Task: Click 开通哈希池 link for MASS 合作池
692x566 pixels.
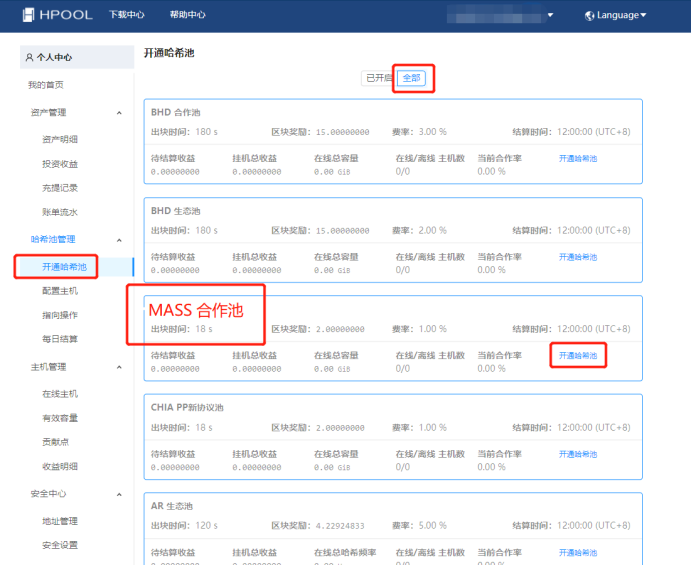Action: (578, 355)
